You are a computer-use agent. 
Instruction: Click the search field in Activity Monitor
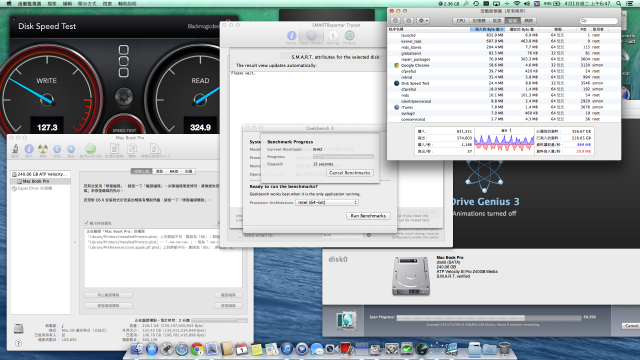pyautogui.click(x=598, y=20)
